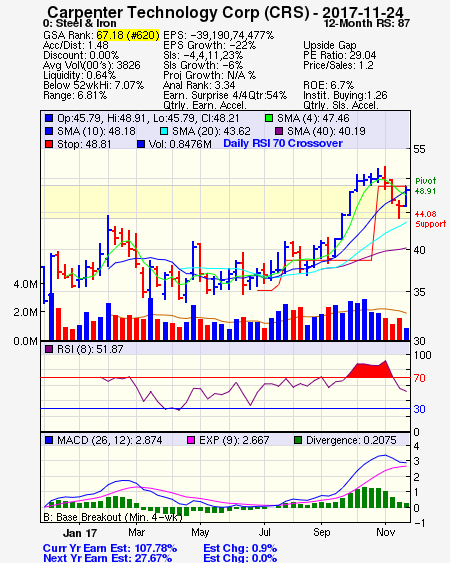
Task: Click the Divergence: 0.2075 reading
Action: pos(351,440)
